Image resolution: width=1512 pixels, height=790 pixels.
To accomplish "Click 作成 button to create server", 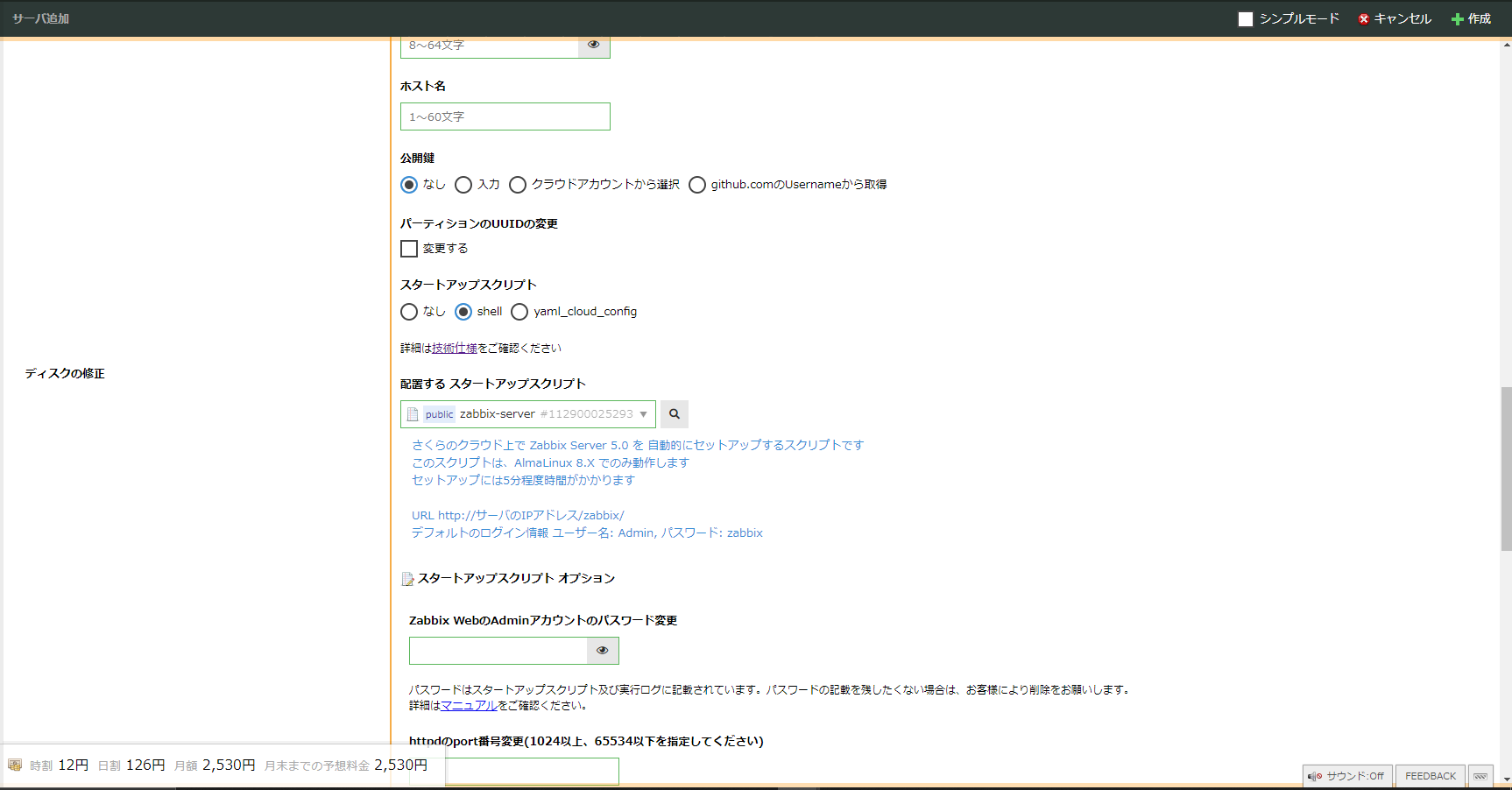I will click(1472, 19).
